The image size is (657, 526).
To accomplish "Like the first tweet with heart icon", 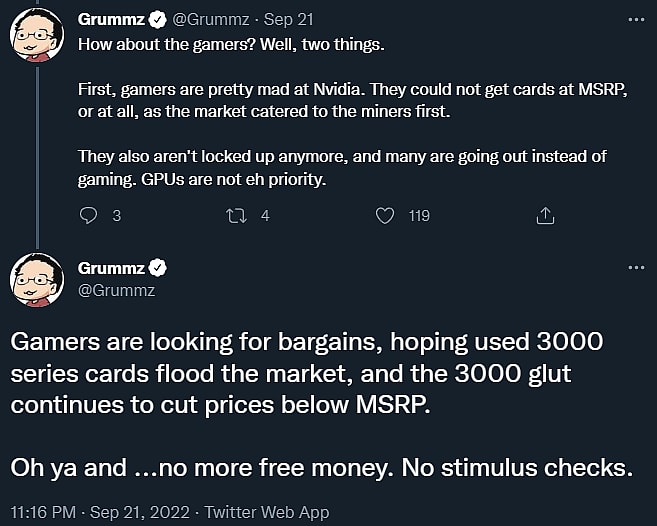I will pos(385,215).
